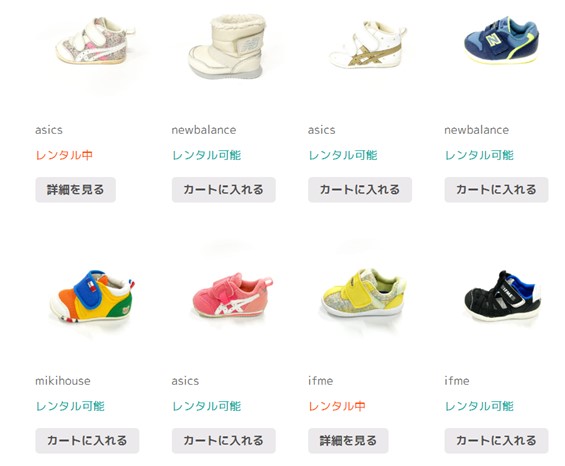Click 詳細を見る under the floral asics shoe

point(75,190)
